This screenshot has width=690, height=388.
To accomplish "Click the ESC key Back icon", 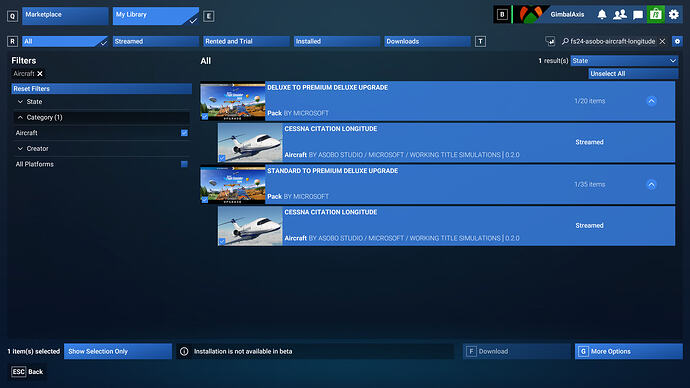I will tap(18, 372).
